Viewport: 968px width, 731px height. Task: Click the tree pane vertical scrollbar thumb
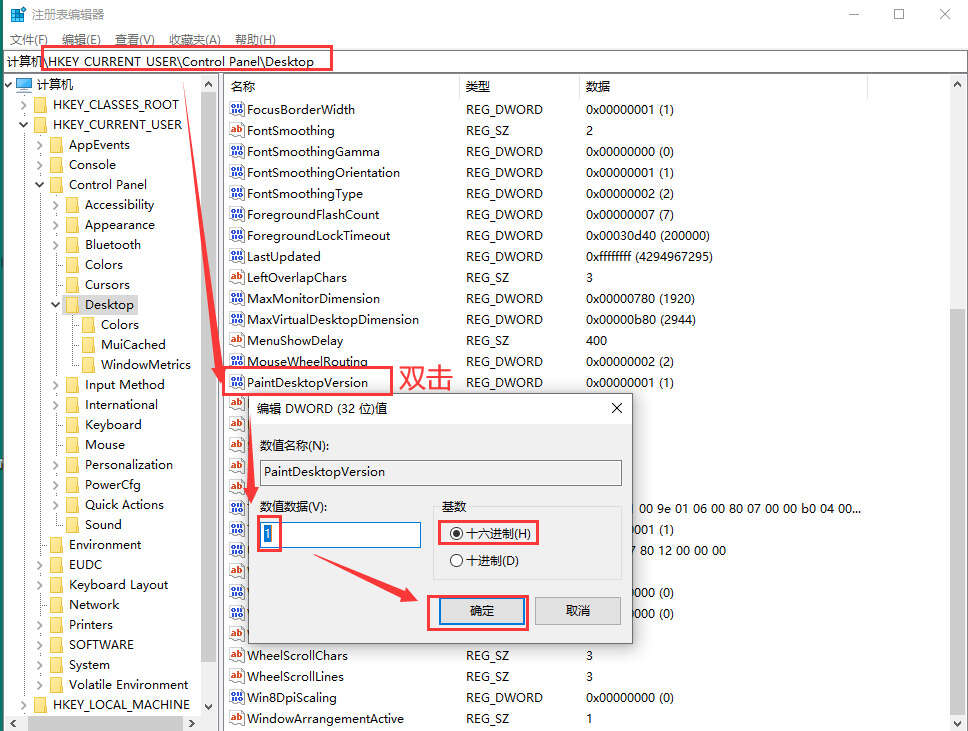(209, 377)
